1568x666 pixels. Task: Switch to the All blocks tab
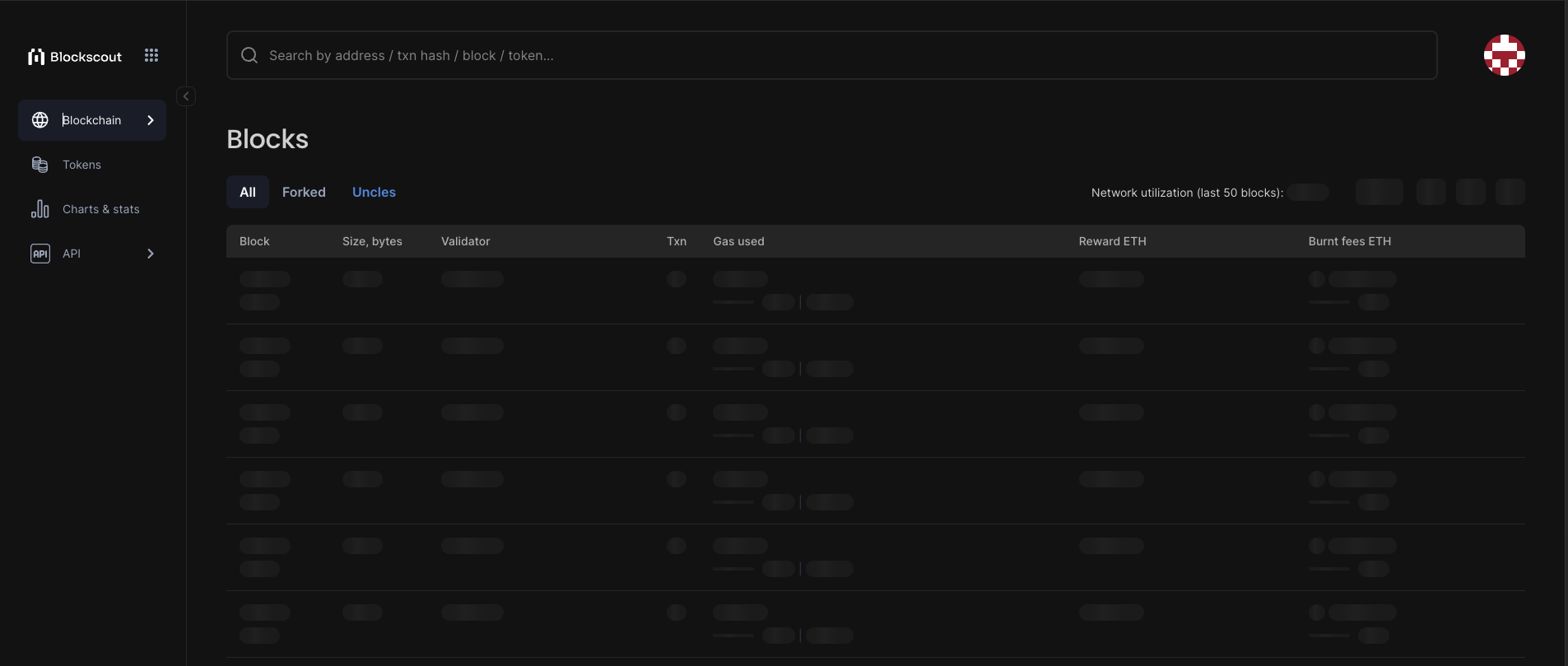click(x=248, y=192)
